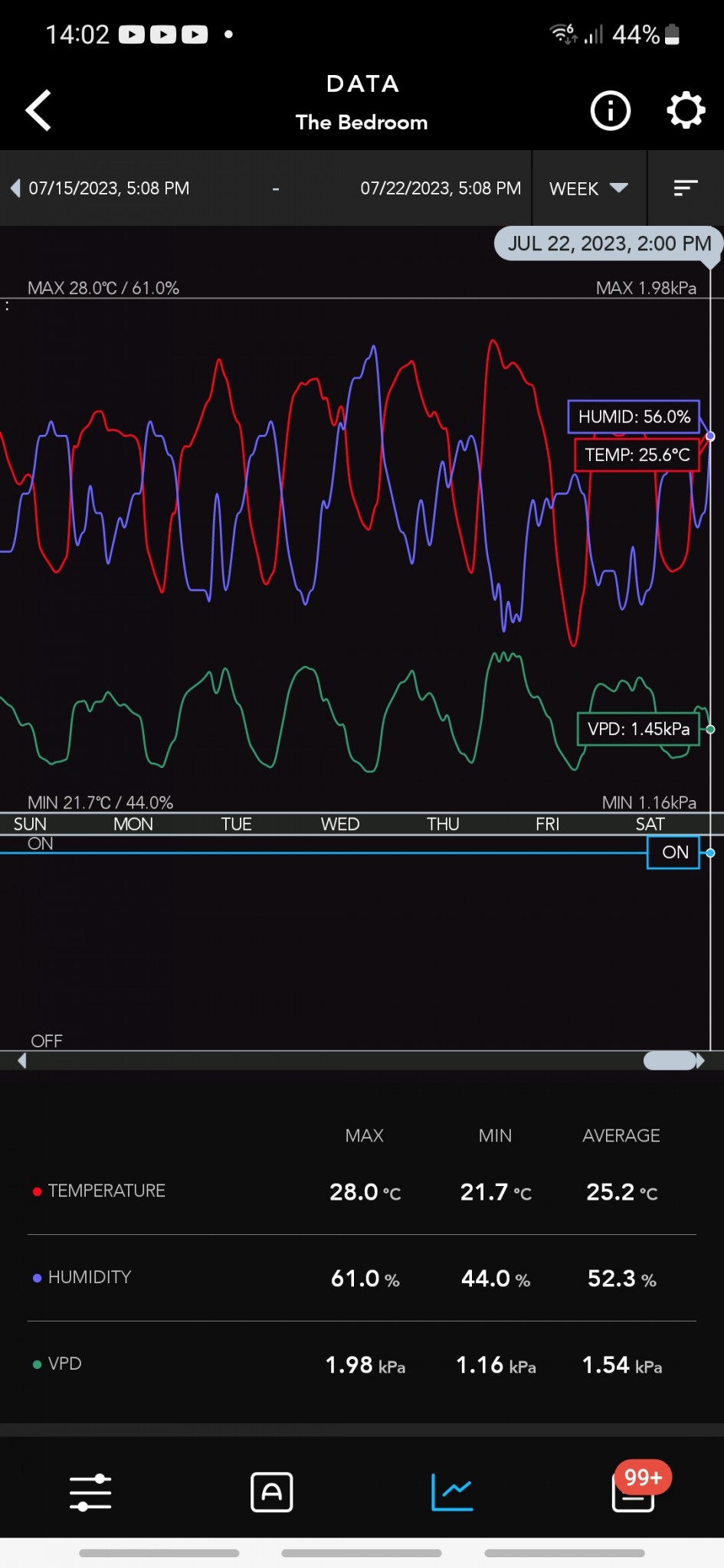Open the filter lines icon
The image size is (724, 1568).
point(685,188)
